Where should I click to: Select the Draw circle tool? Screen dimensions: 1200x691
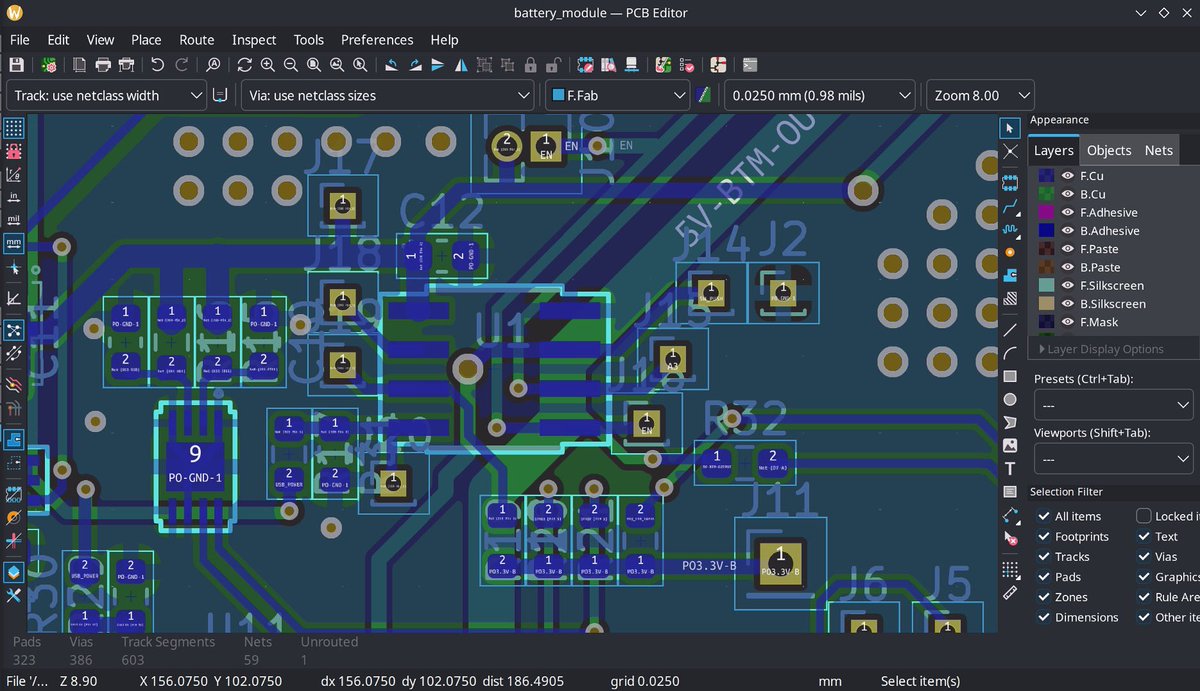[x=1010, y=399]
